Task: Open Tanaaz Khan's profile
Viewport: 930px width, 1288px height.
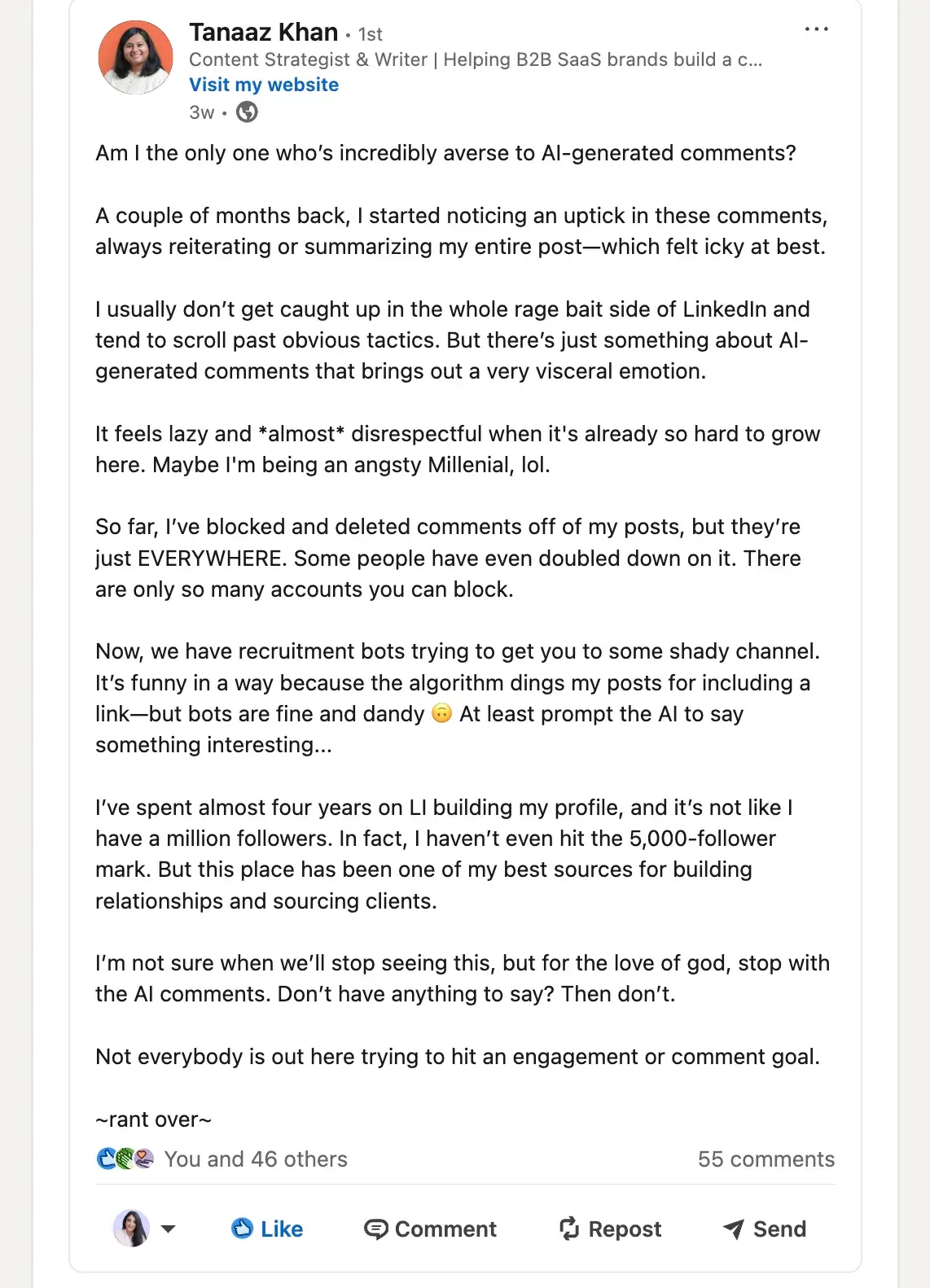Action: click(x=263, y=32)
